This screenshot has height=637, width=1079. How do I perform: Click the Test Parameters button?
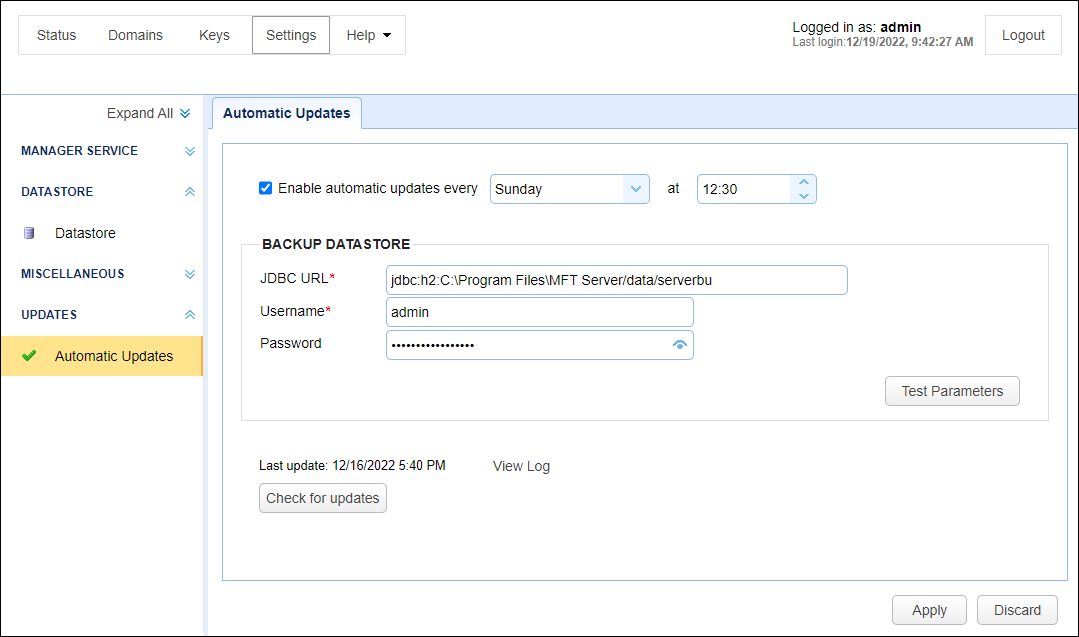point(952,391)
